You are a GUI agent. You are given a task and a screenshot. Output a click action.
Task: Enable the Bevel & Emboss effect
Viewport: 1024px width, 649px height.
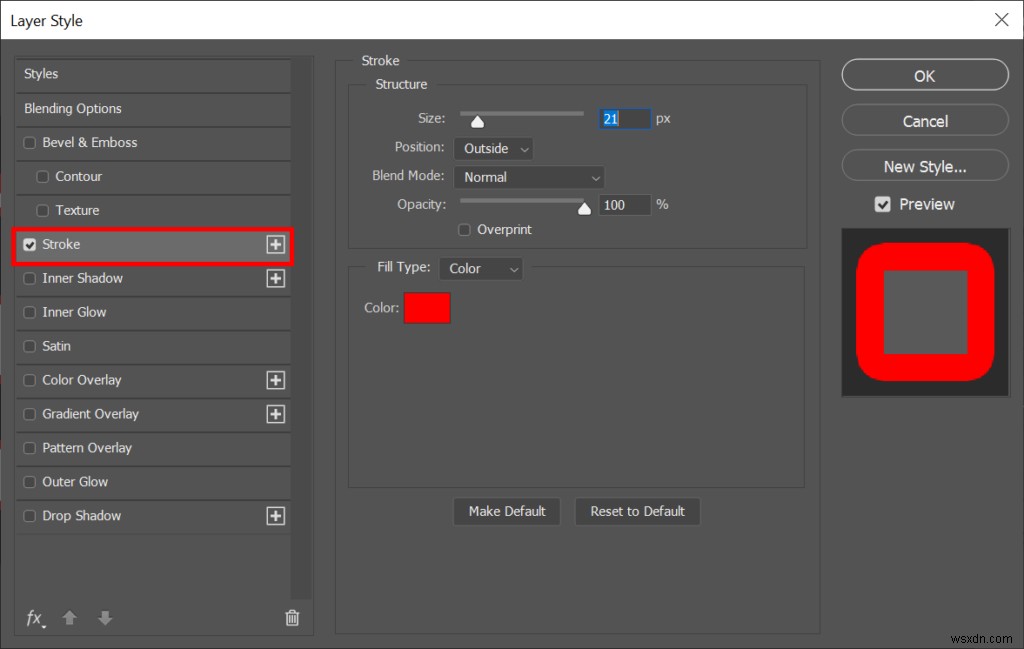pos(29,142)
